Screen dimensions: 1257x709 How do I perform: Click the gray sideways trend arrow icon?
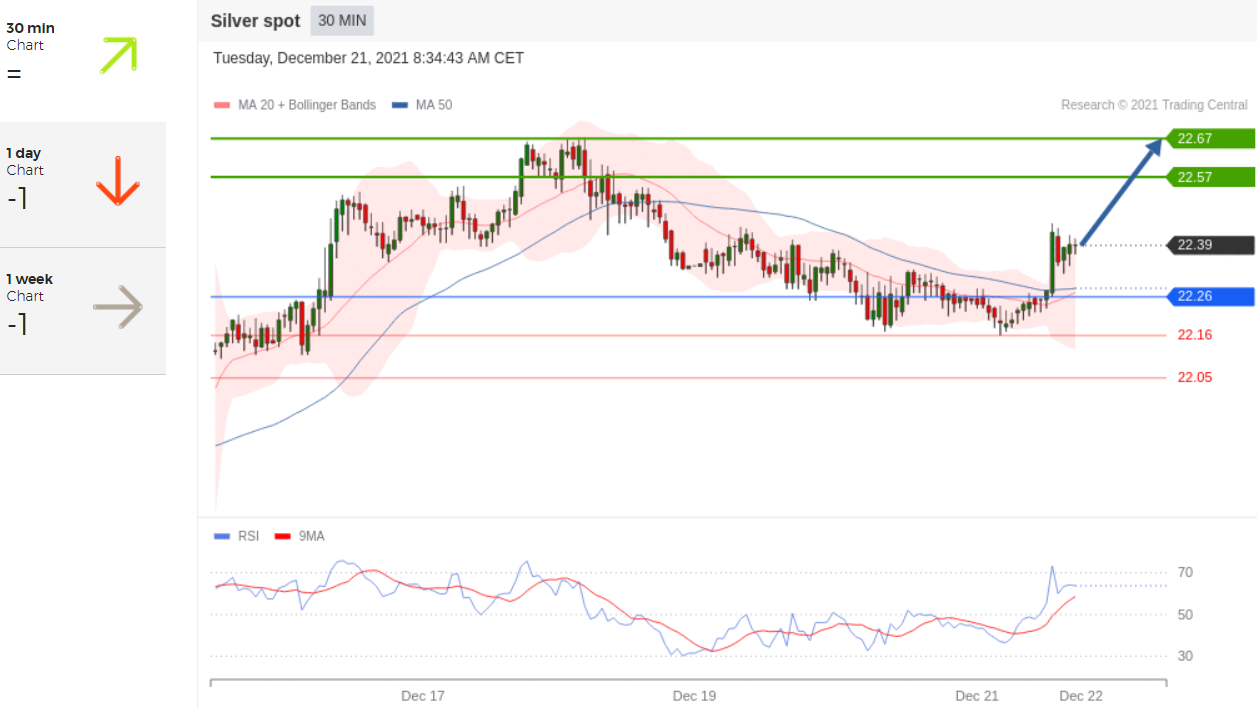(x=118, y=307)
